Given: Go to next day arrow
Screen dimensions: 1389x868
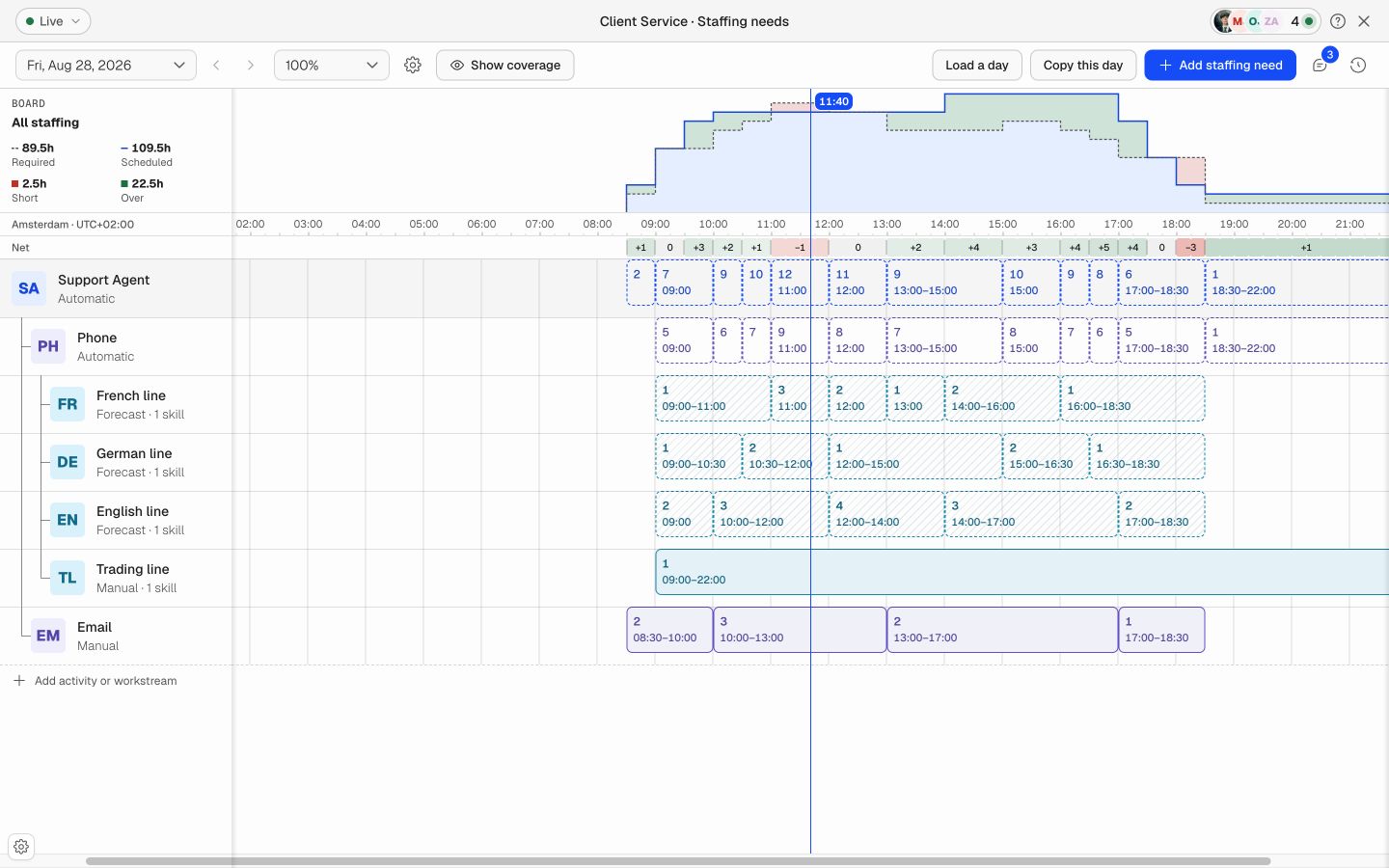Looking at the screenshot, I should pos(251,65).
